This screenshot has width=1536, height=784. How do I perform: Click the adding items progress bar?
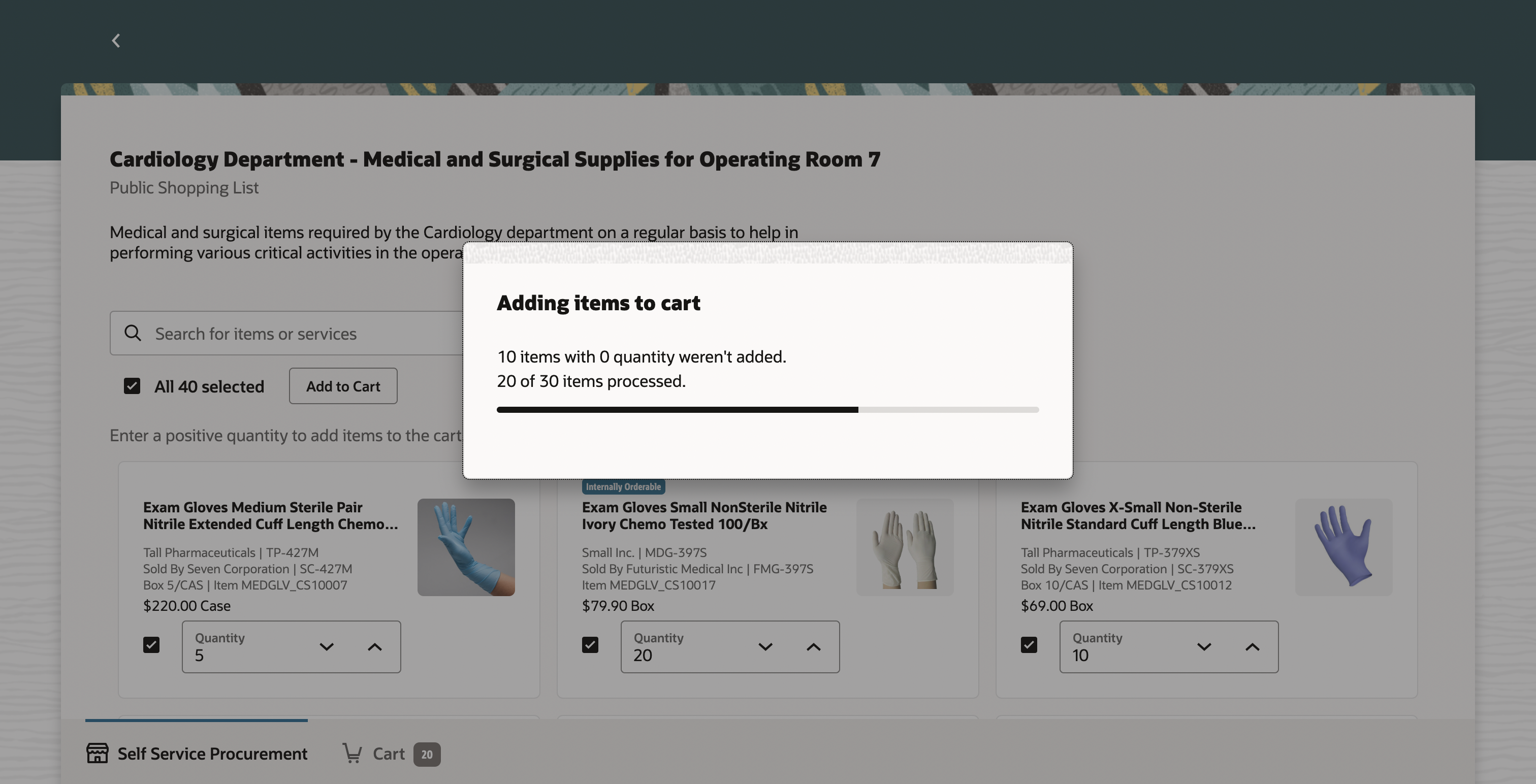pos(767,410)
